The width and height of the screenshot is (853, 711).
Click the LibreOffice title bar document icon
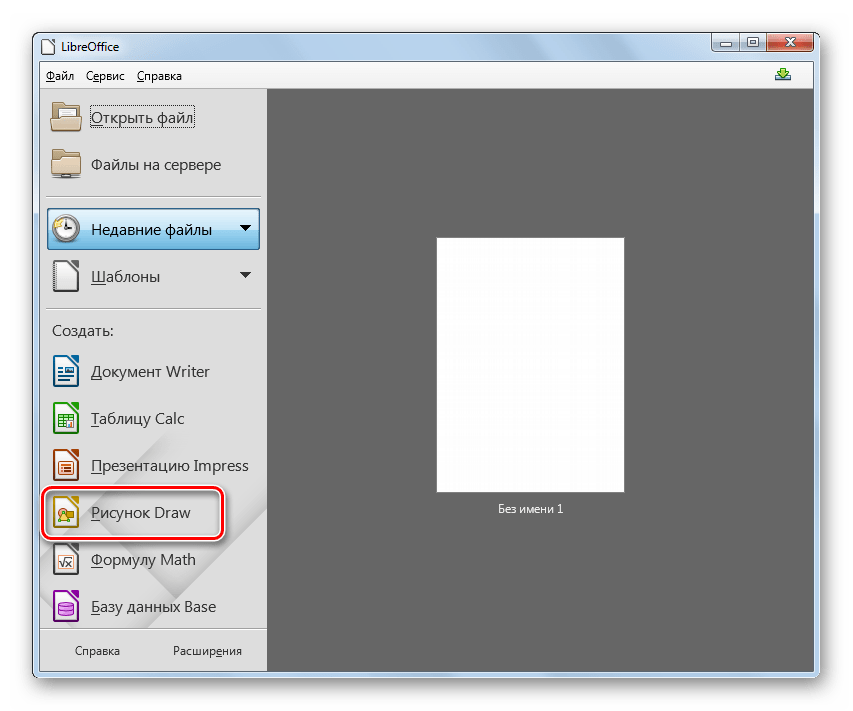[x=48, y=47]
